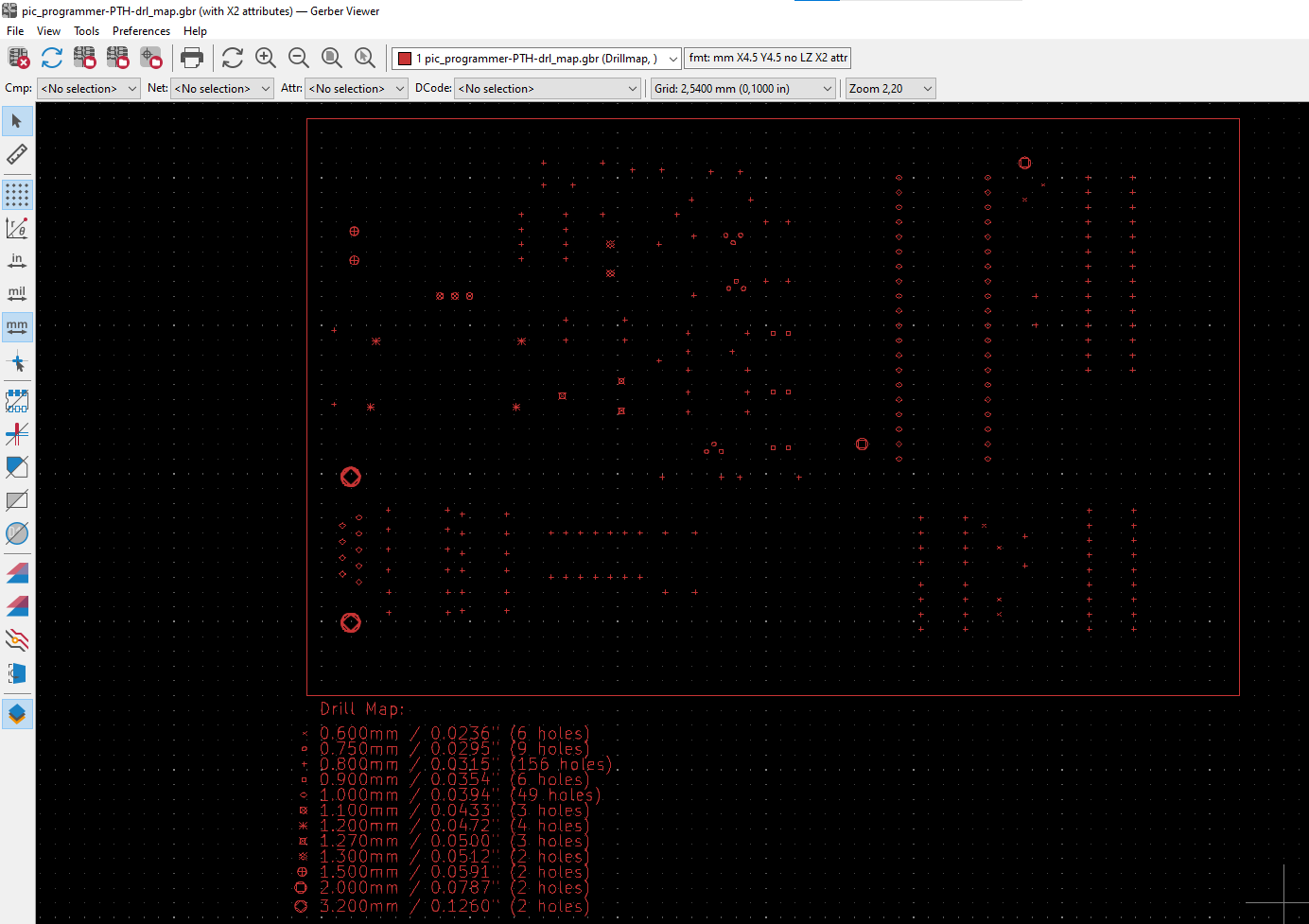This screenshot has height=924, width=1309.
Task: Open Excellon drill files icon
Action: [x=118, y=58]
